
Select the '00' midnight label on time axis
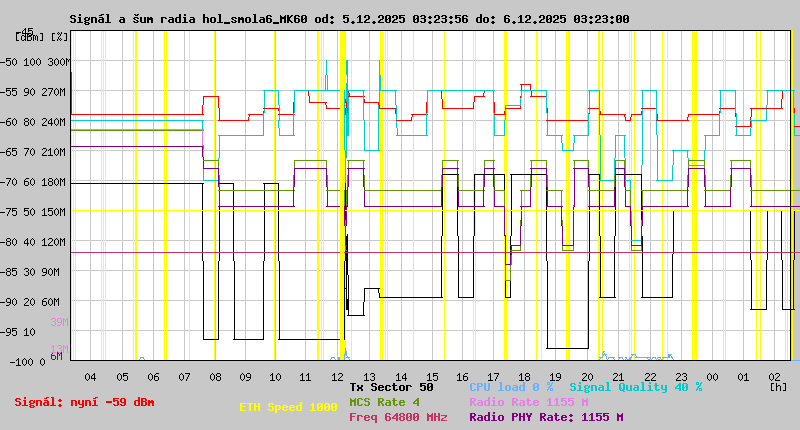(712, 376)
